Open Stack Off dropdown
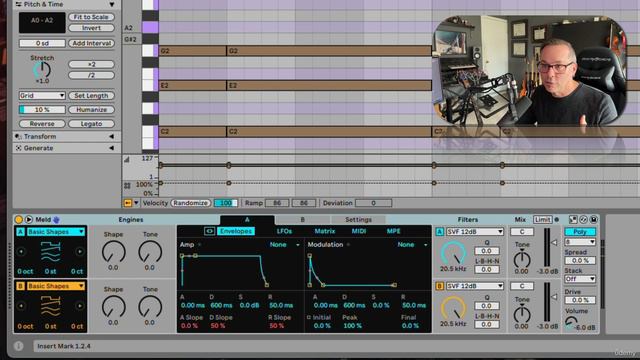Viewport: 640px width, 360px height. [x=580, y=279]
